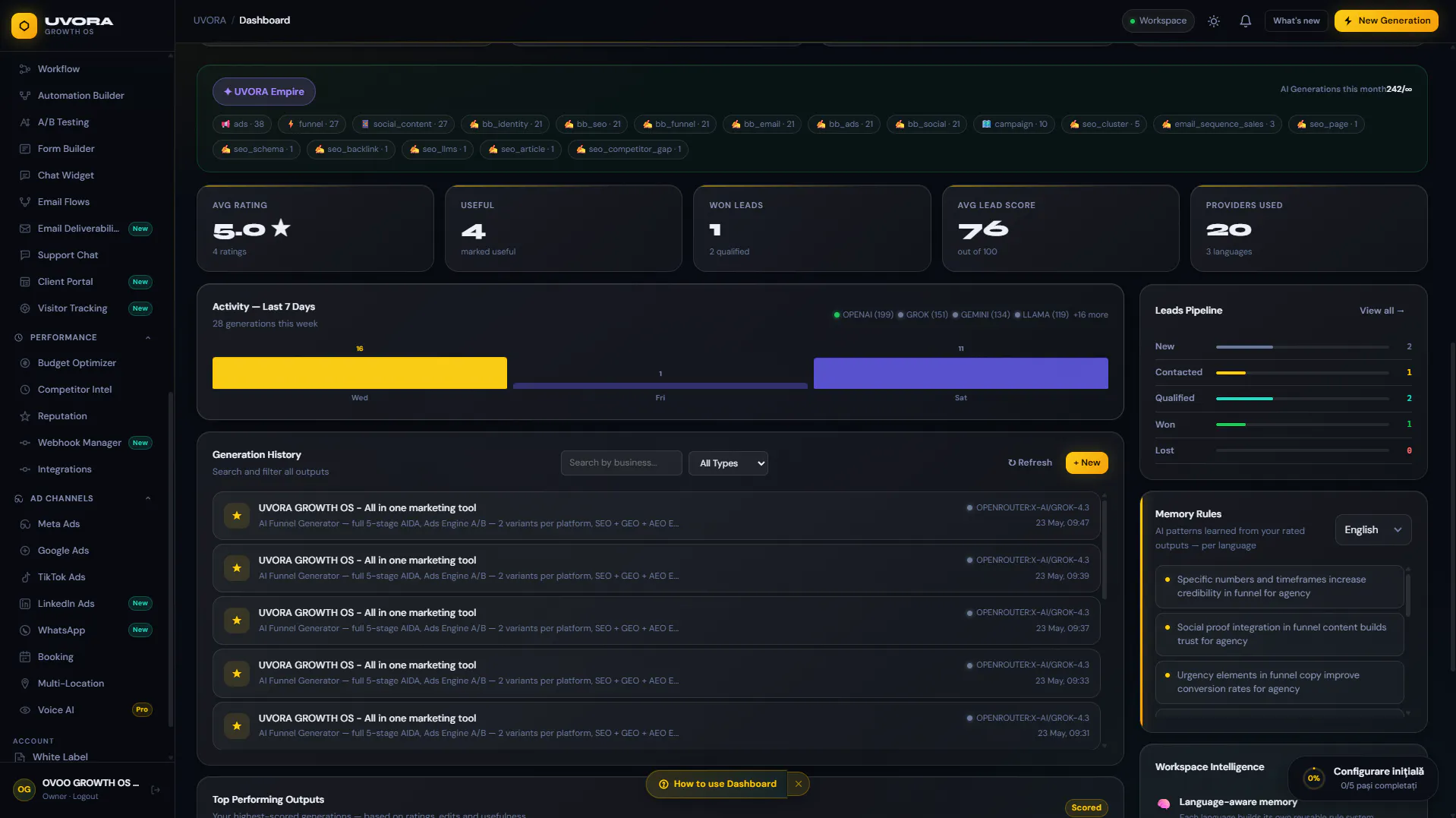Open the notifications bell
The image size is (1456, 818).
(1246, 21)
